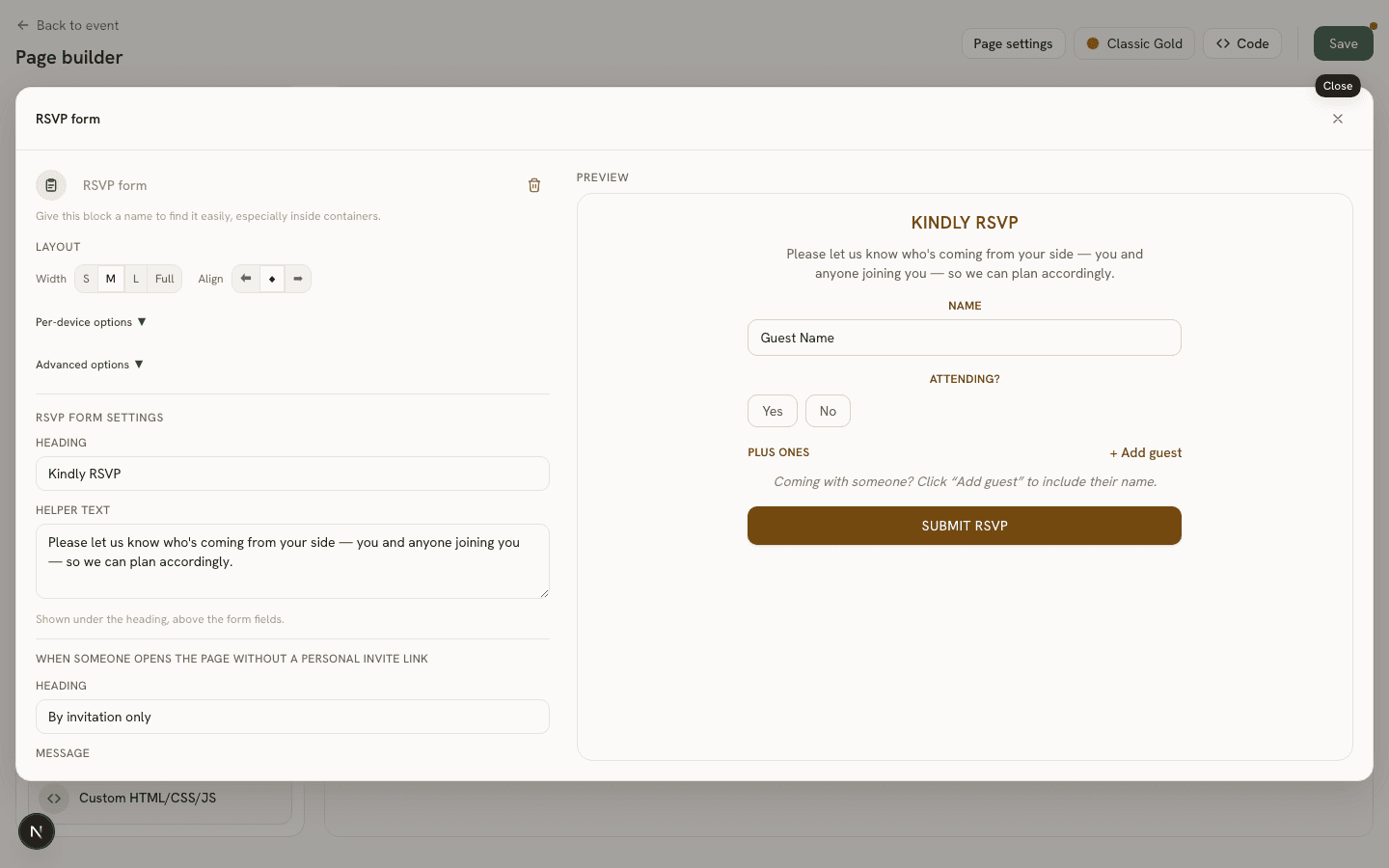Edit the By invitation only heading field
The height and width of the screenshot is (868, 1389).
click(x=292, y=717)
